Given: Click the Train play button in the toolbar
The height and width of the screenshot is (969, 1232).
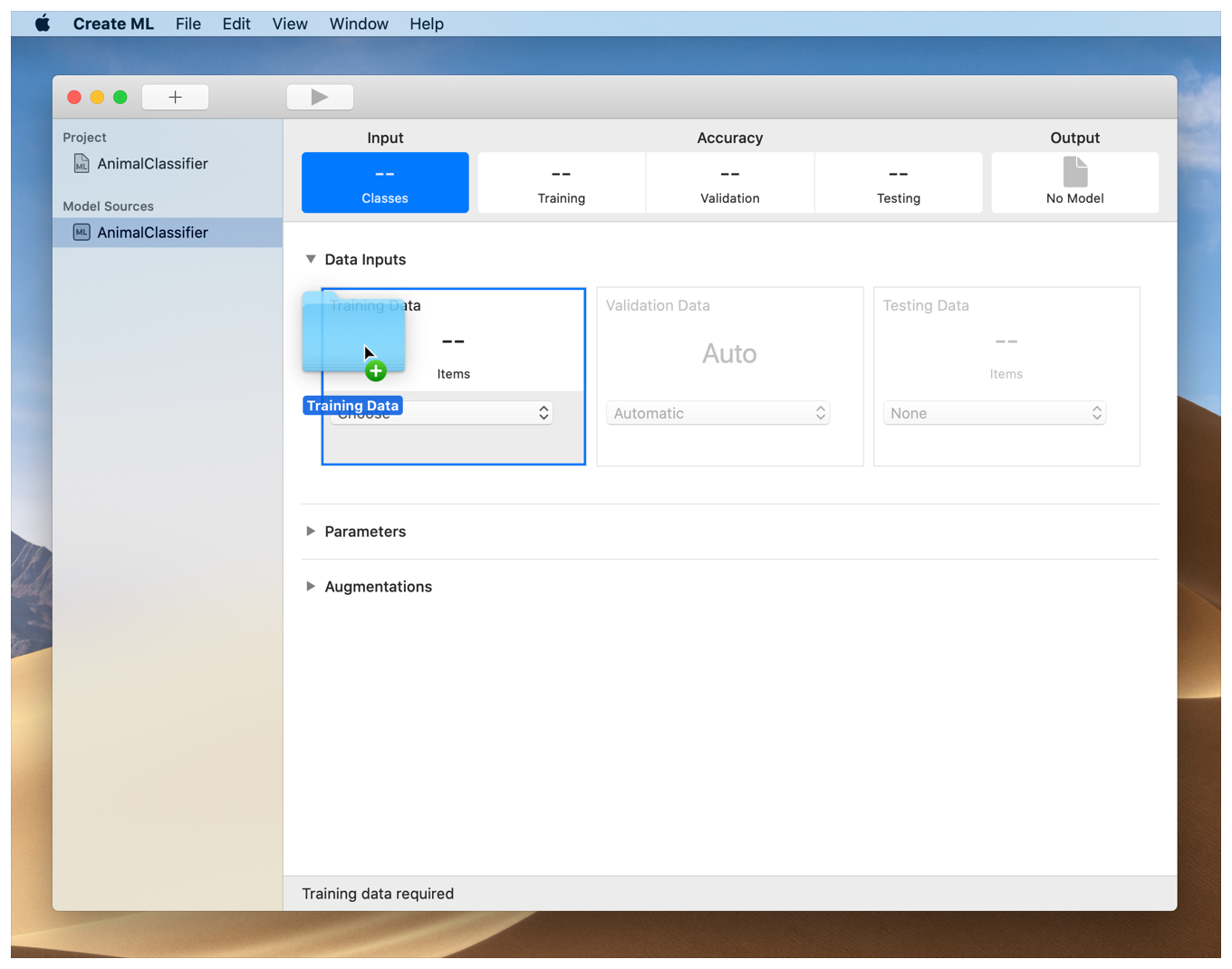Looking at the screenshot, I should (x=320, y=97).
